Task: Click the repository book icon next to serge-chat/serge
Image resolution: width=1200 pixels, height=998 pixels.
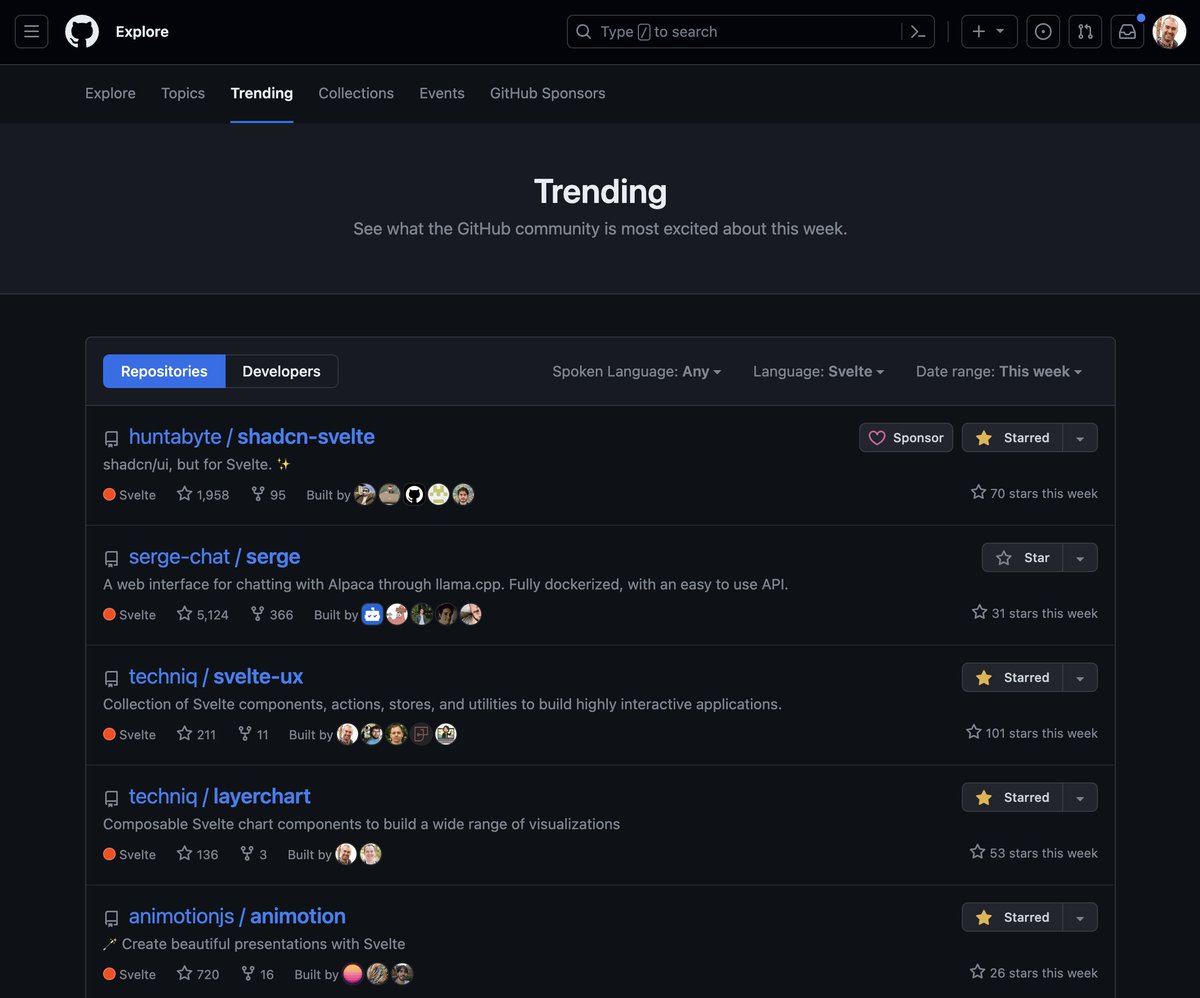Action: (x=111, y=558)
